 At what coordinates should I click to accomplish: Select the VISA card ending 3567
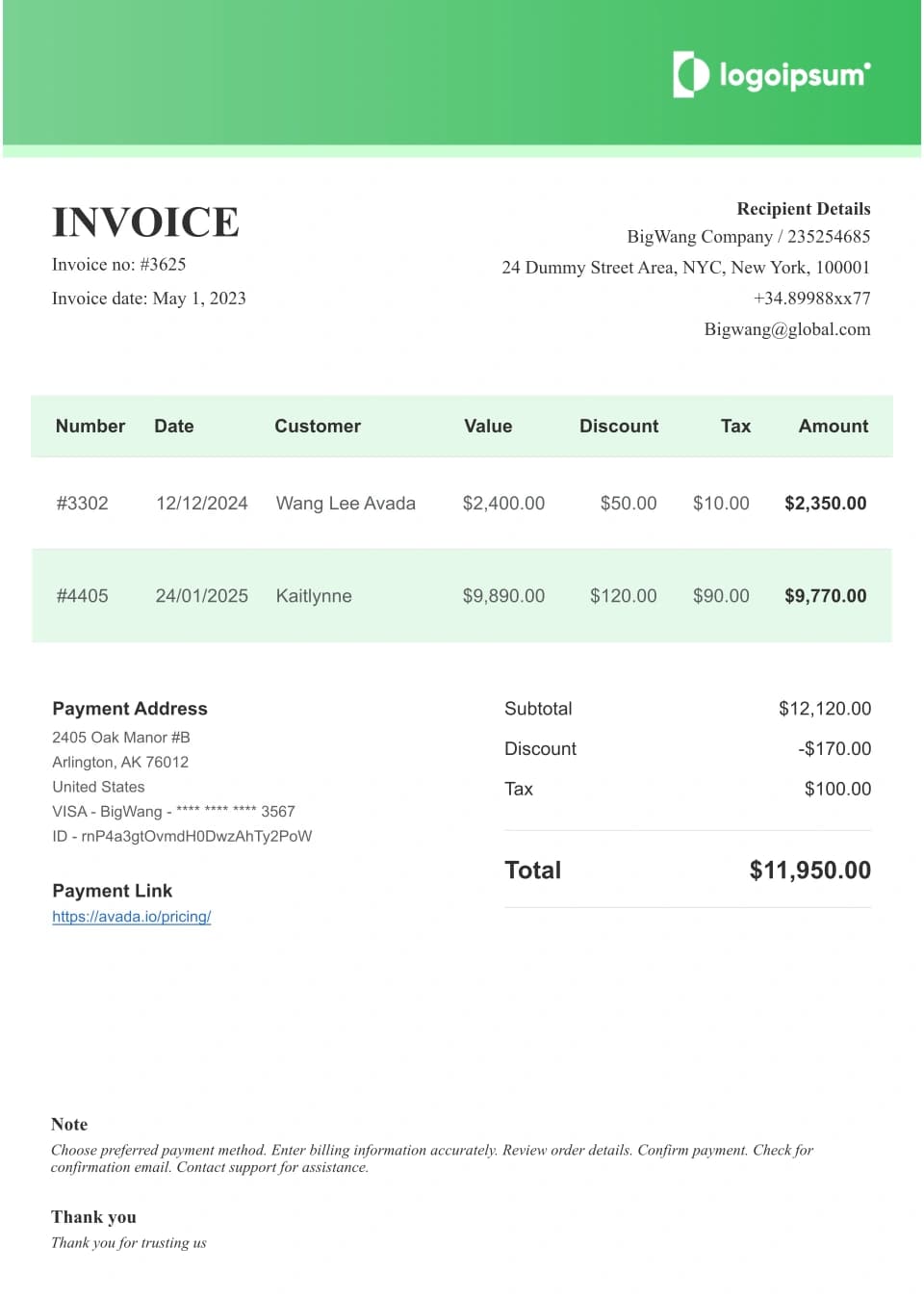173,811
